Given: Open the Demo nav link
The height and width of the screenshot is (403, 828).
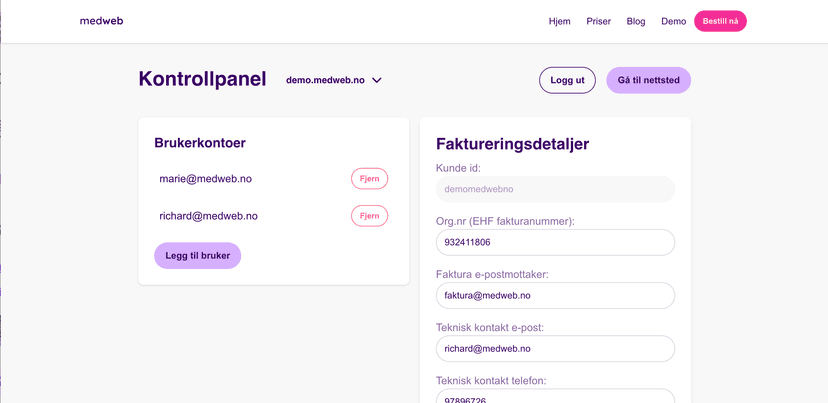Looking at the screenshot, I should [x=673, y=21].
